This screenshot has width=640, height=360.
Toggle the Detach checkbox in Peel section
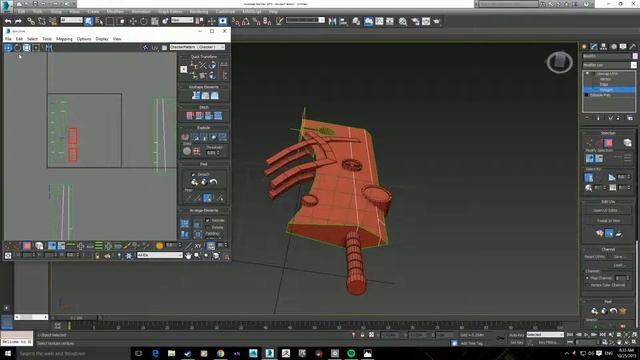point(193,174)
